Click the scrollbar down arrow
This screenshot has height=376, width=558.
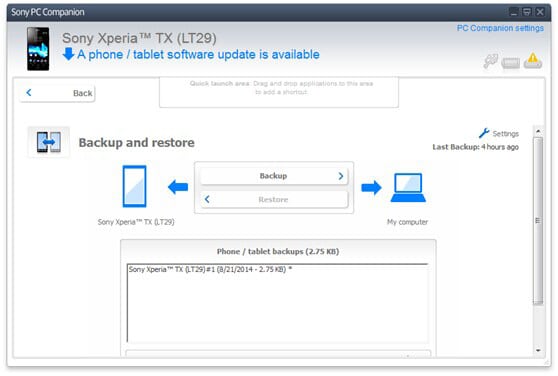(538, 350)
